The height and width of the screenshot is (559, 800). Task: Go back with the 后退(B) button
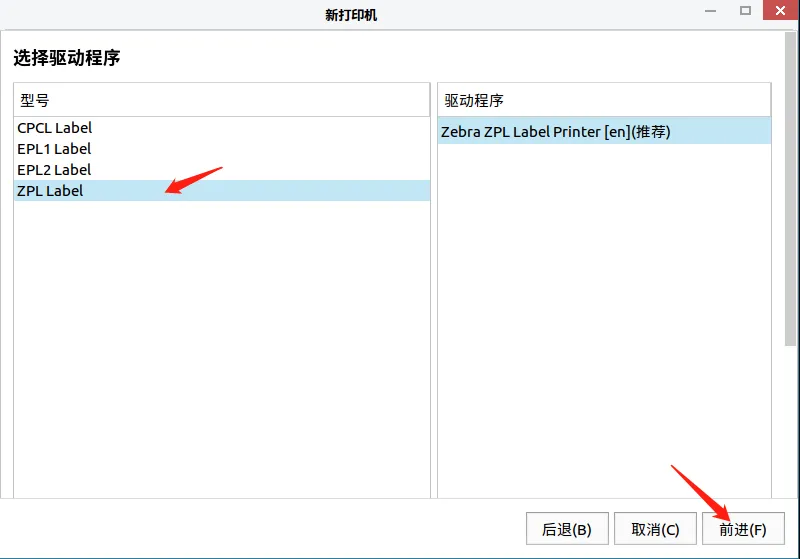tap(567, 529)
